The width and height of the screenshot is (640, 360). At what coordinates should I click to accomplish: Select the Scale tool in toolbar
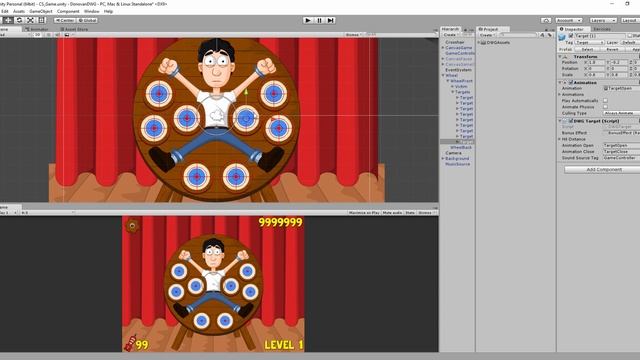(30, 20)
